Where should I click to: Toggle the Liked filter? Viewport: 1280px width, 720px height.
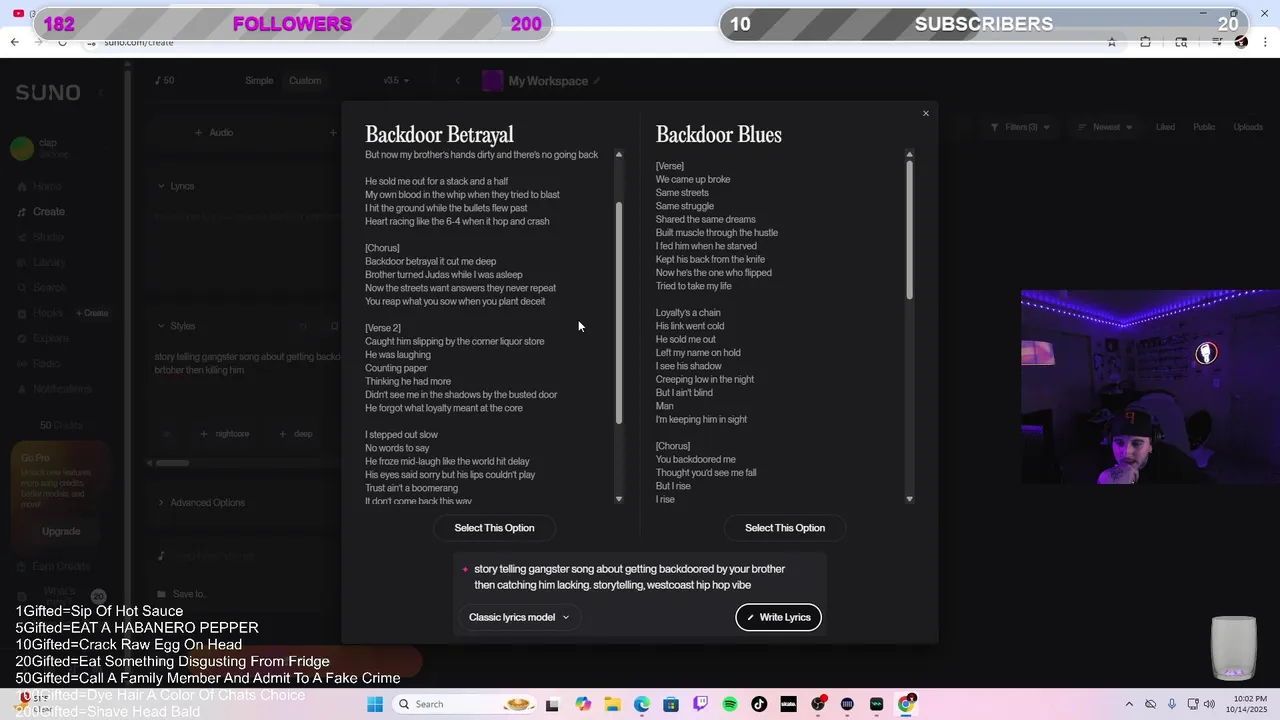coord(1165,127)
